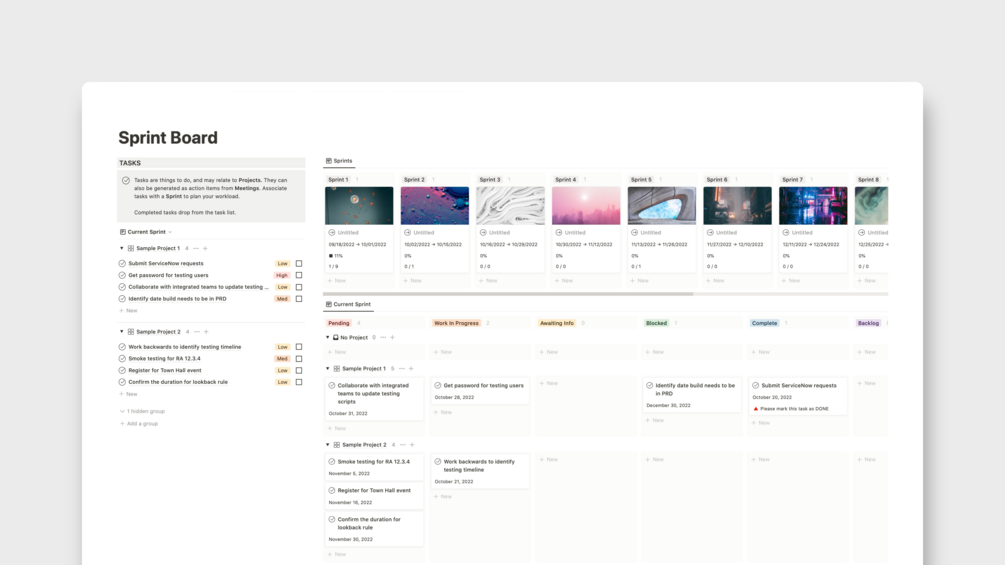The image size is (1005, 565).
Task: Add new task under Sample Project 1 list
Action: point(128,311)
